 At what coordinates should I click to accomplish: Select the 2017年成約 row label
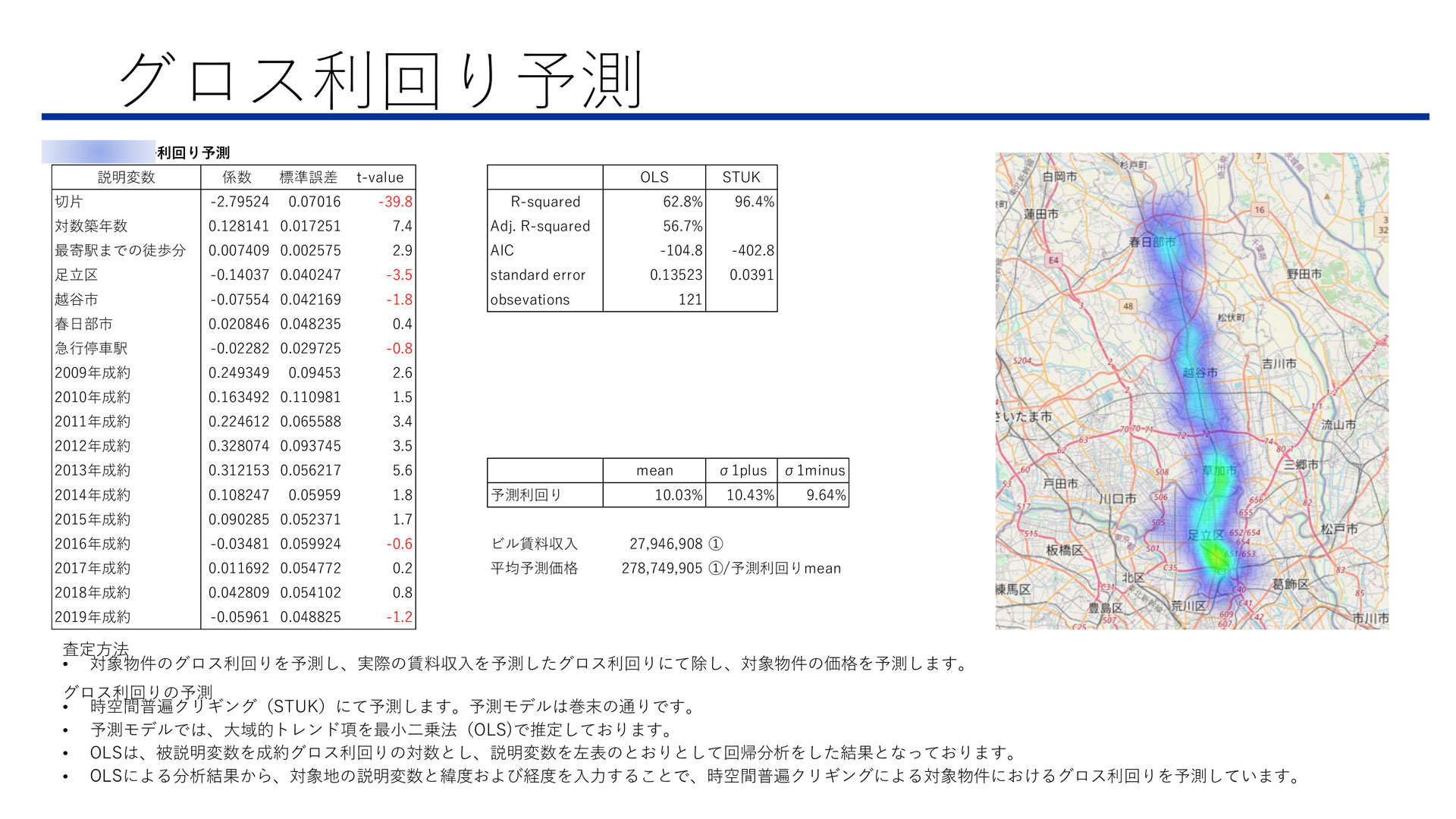93,568
